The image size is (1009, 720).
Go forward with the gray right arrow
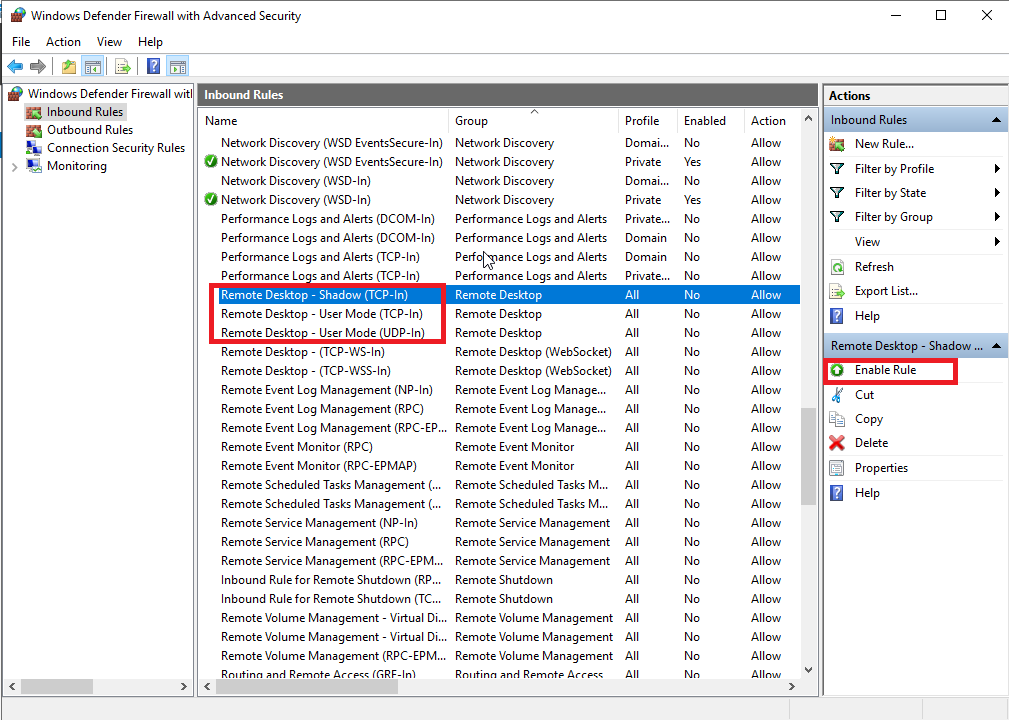[38, 66]
